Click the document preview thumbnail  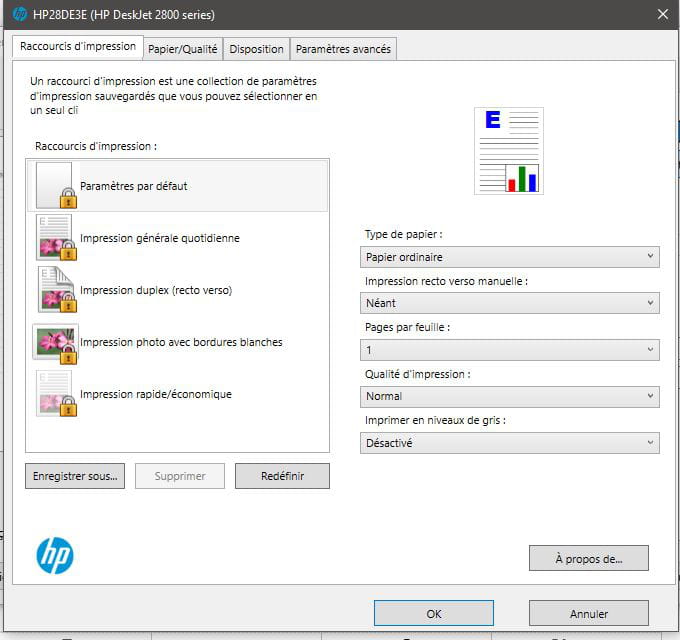point(509,151)
